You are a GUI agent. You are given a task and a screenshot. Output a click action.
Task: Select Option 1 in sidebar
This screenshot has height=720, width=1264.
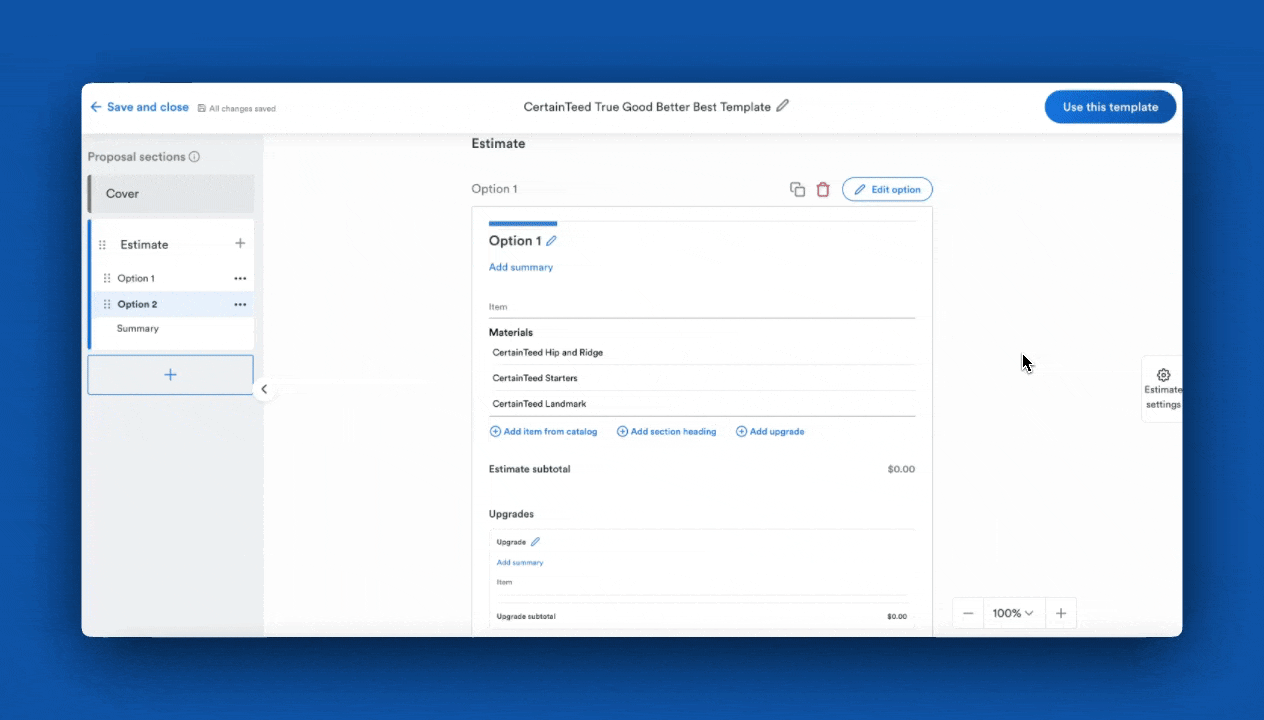[x=136, y=279]
